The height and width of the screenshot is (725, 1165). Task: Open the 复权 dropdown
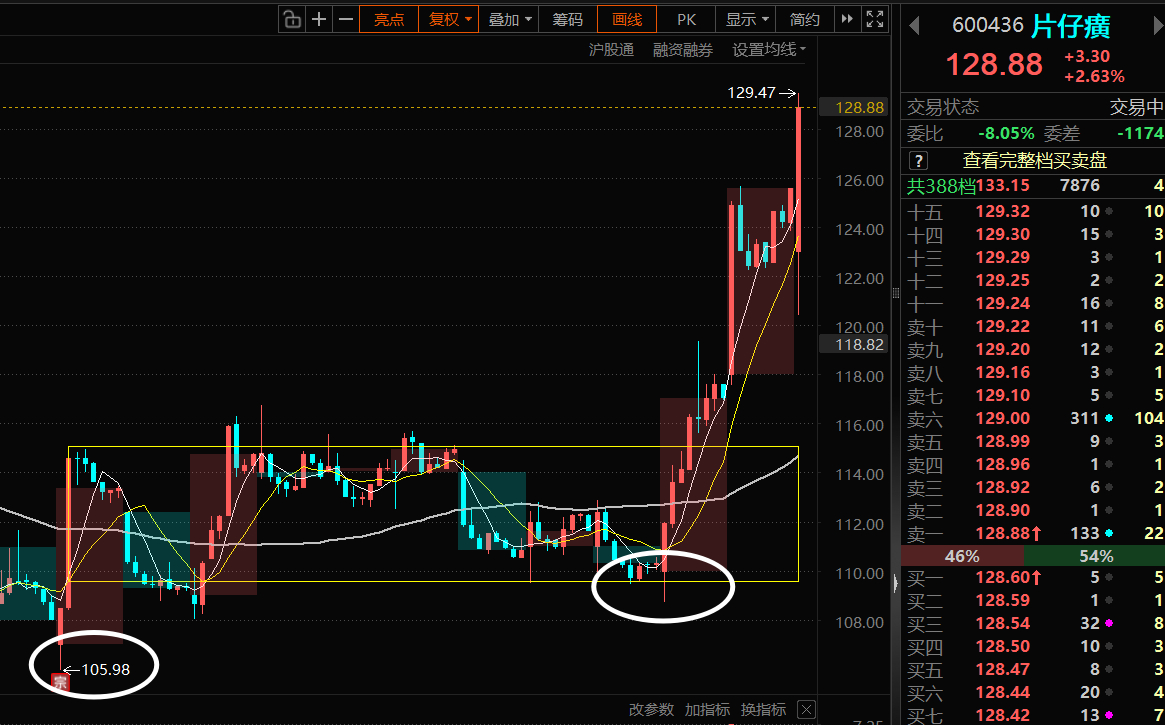tap(449, 19)
